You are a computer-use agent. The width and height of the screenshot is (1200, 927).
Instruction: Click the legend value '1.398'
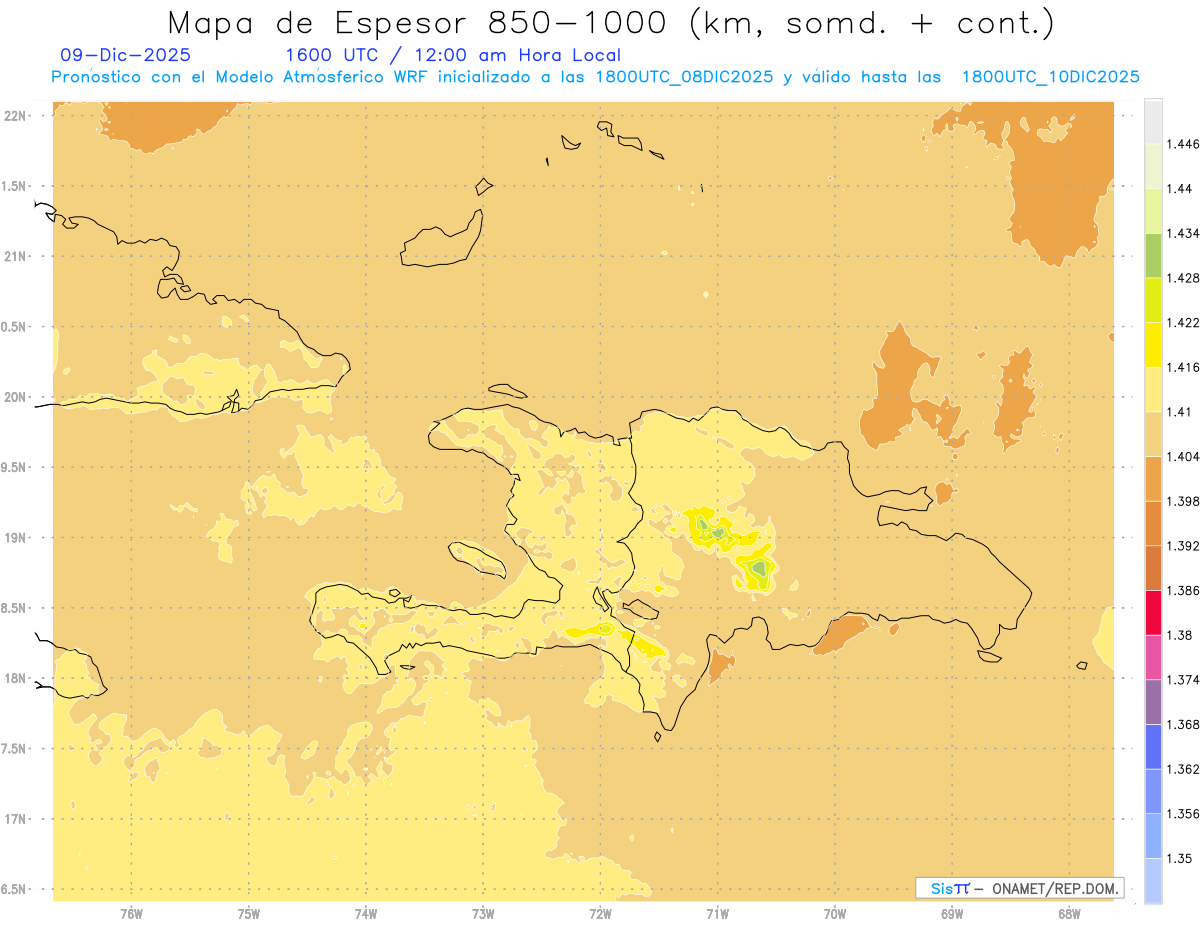pos(1182,501)
